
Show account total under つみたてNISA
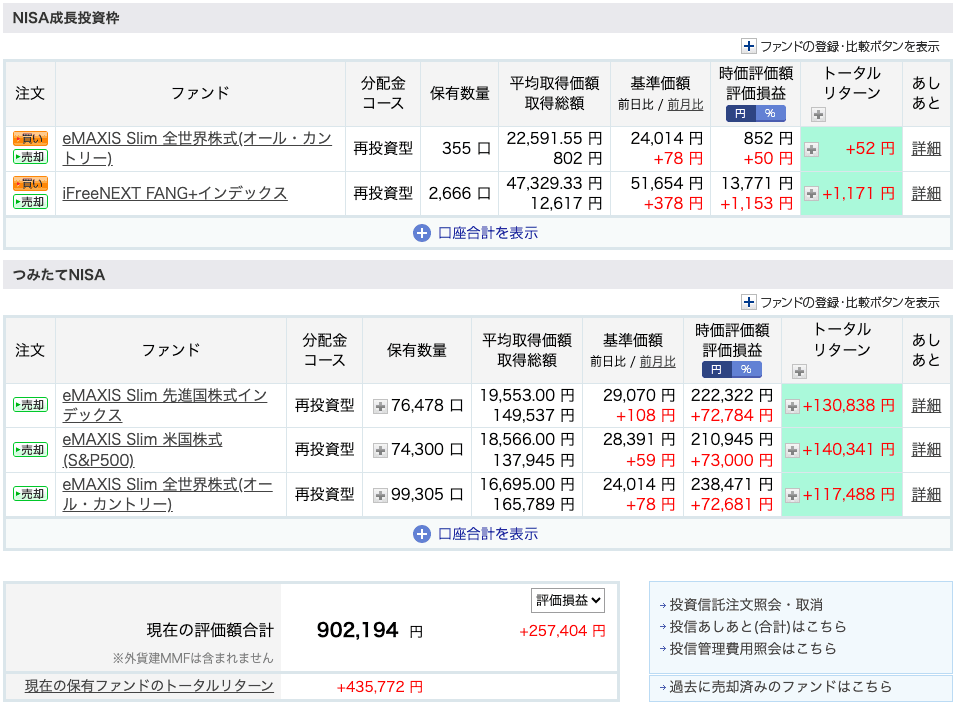coord(477,534)
